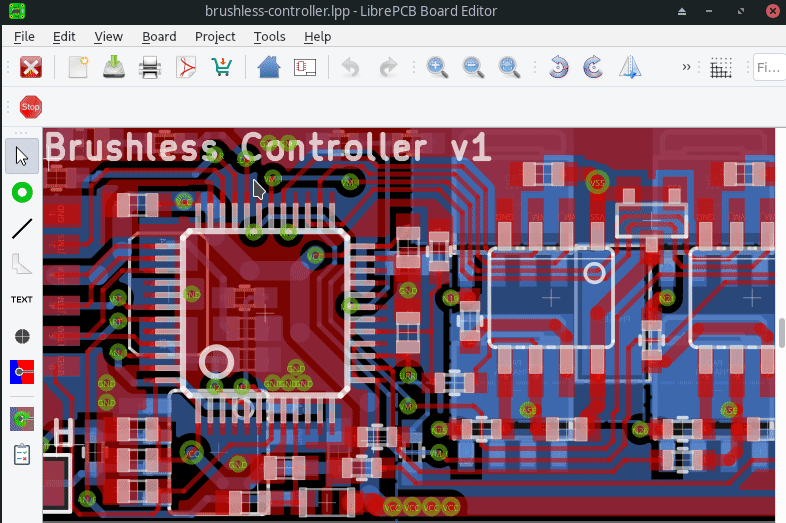Screen dimensions: 786x523
Task: Open the Help menu
Action: 317,37
